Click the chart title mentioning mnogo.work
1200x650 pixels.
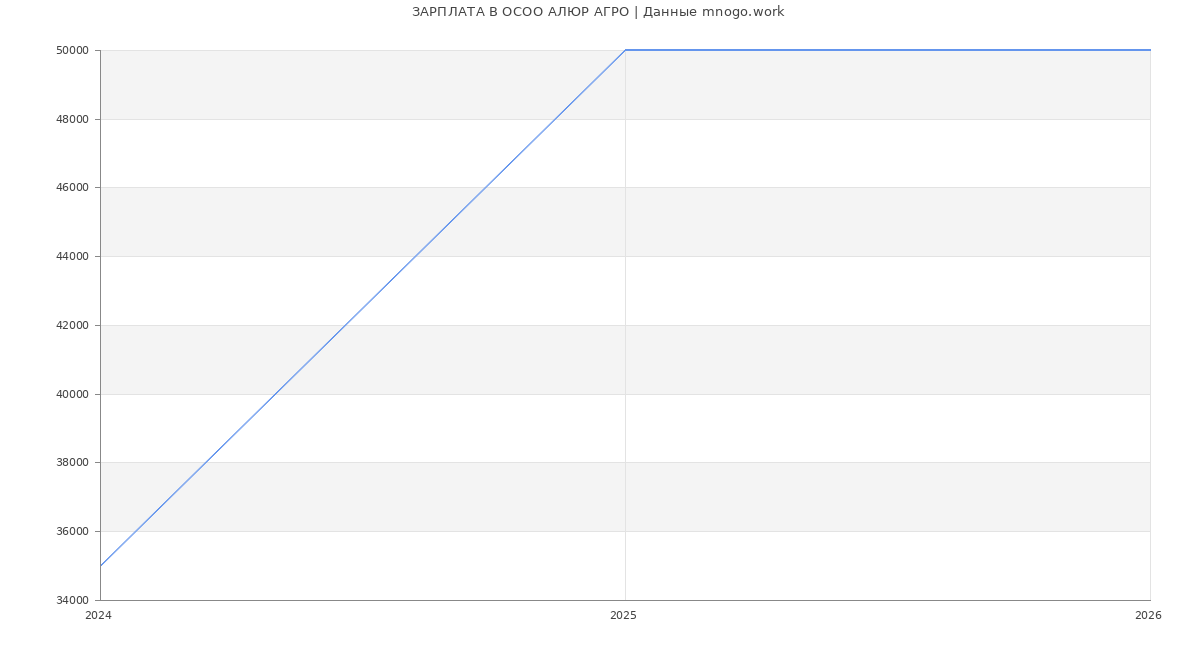[x=598, y=12]
